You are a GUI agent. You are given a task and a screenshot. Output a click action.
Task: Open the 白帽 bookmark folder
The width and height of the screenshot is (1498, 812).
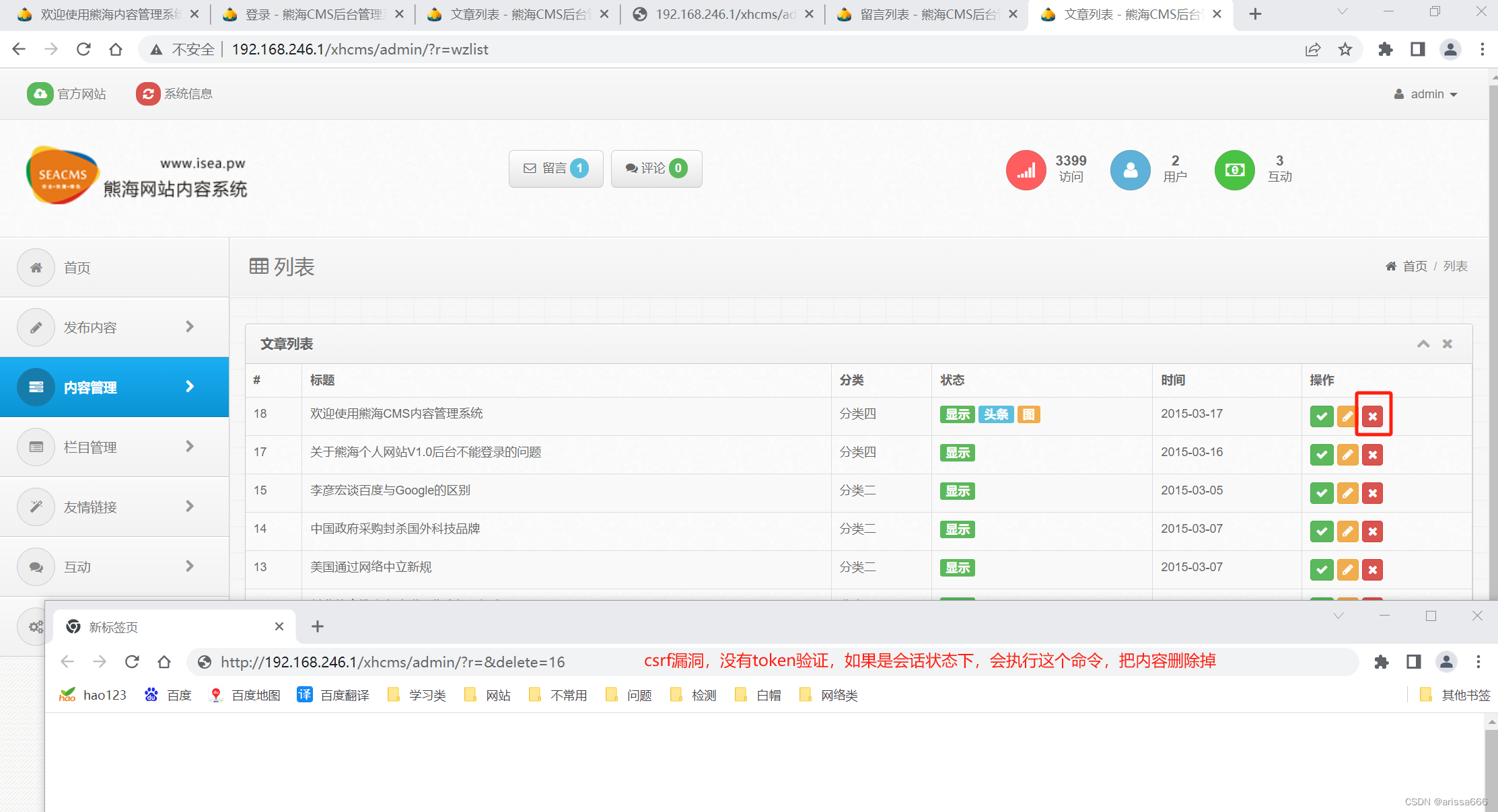[758, 695]
